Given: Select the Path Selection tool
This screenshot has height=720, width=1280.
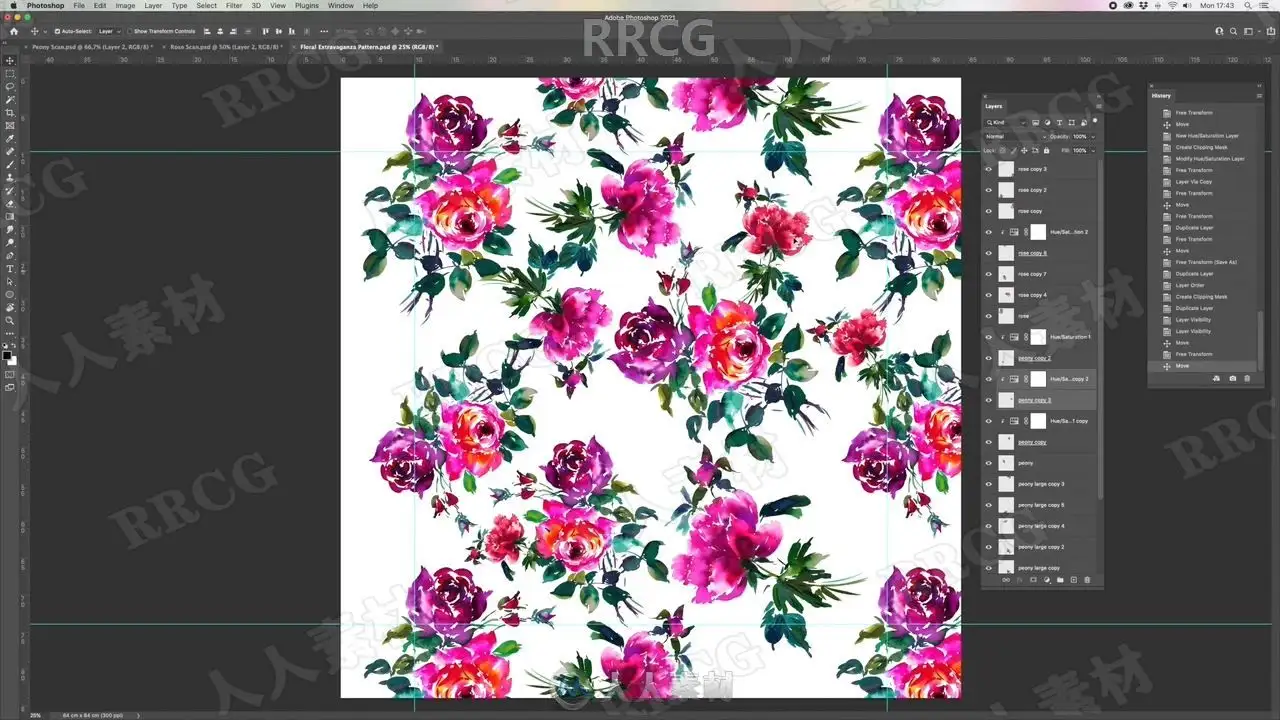Looking at the screenshot, I should tap(11, 281).
